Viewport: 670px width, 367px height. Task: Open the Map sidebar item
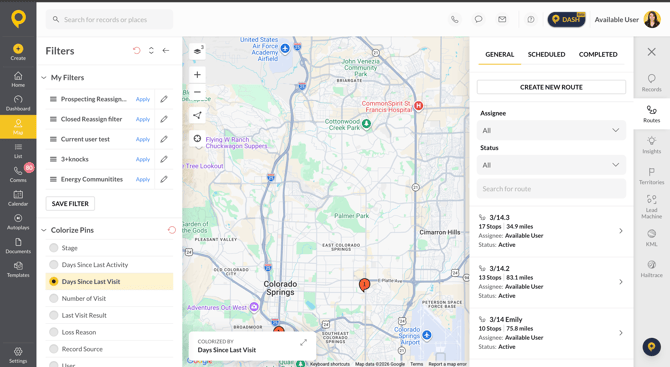(18, 126)
